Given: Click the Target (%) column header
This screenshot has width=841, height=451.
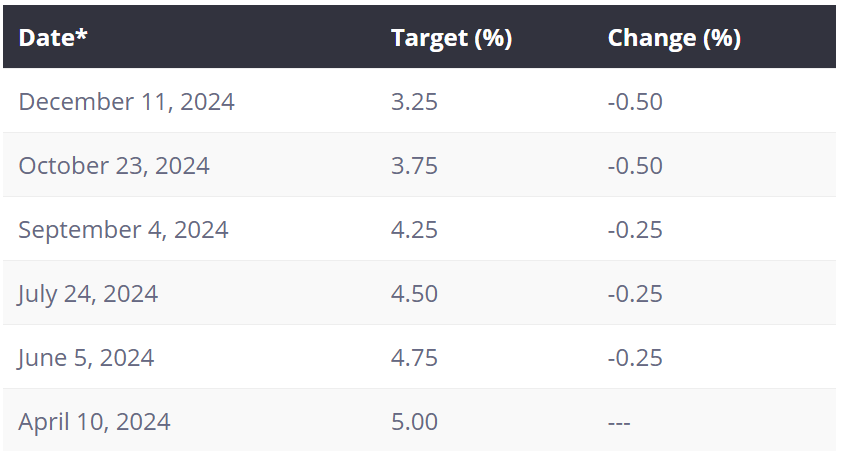Looking at the screenshot, I should (451, 38).
